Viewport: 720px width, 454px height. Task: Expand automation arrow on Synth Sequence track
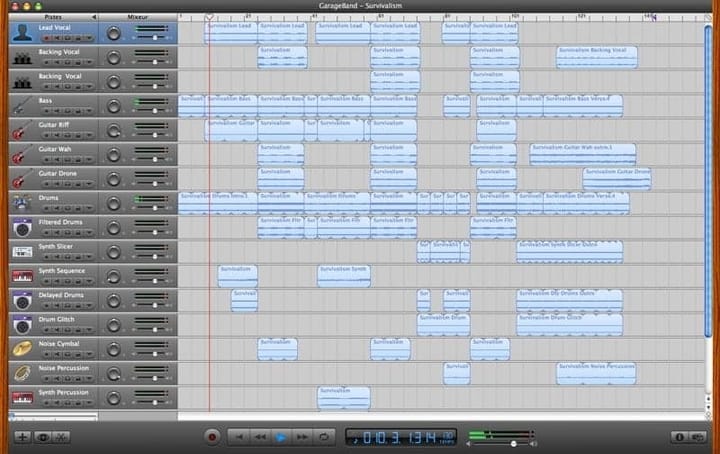pos(88,281)
